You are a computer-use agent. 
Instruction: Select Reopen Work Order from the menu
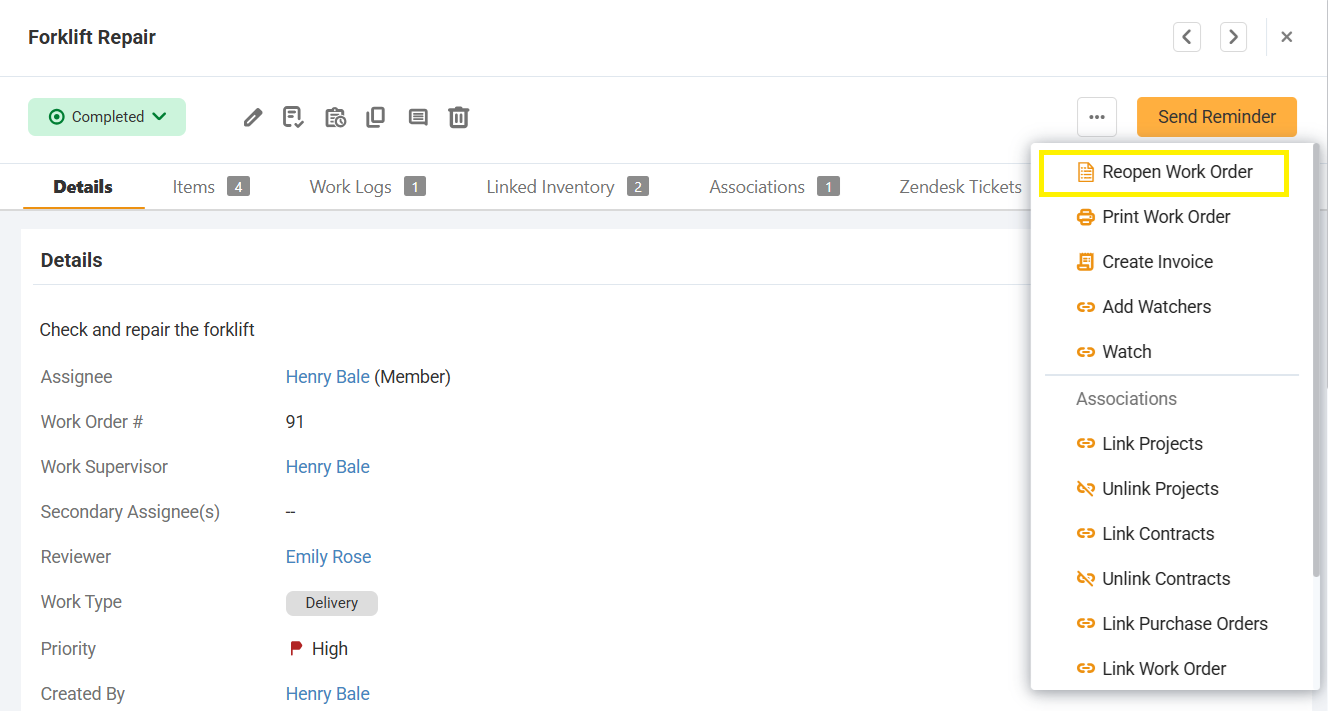[x=1177, y=172]
